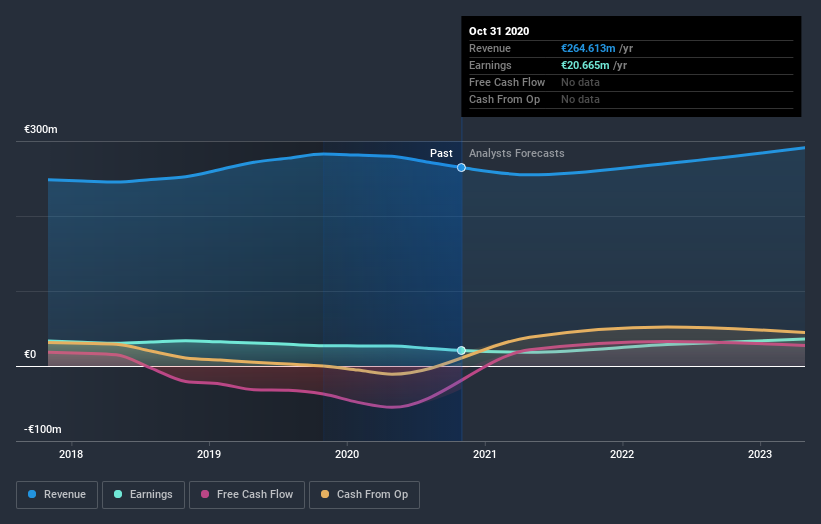Click the 2018 axis label
Viewport: 821px width, 524px height.
tap(71, 454)
